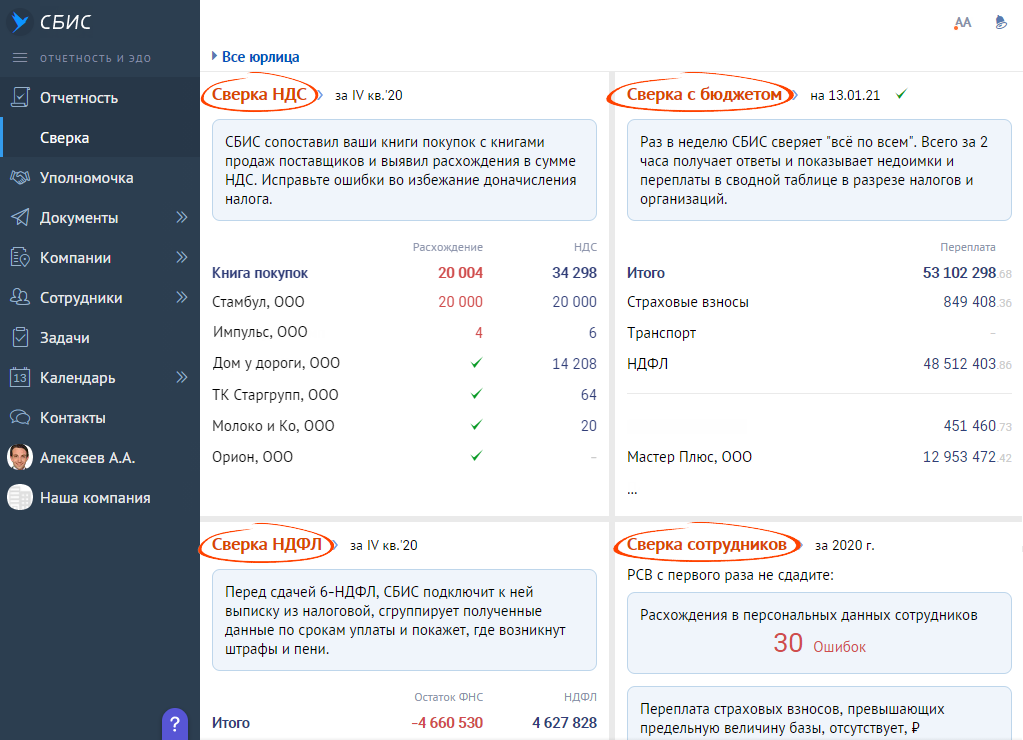Open the Сверка с бюджетом heading link
The image size is (1023, 740).
point(704,94)
